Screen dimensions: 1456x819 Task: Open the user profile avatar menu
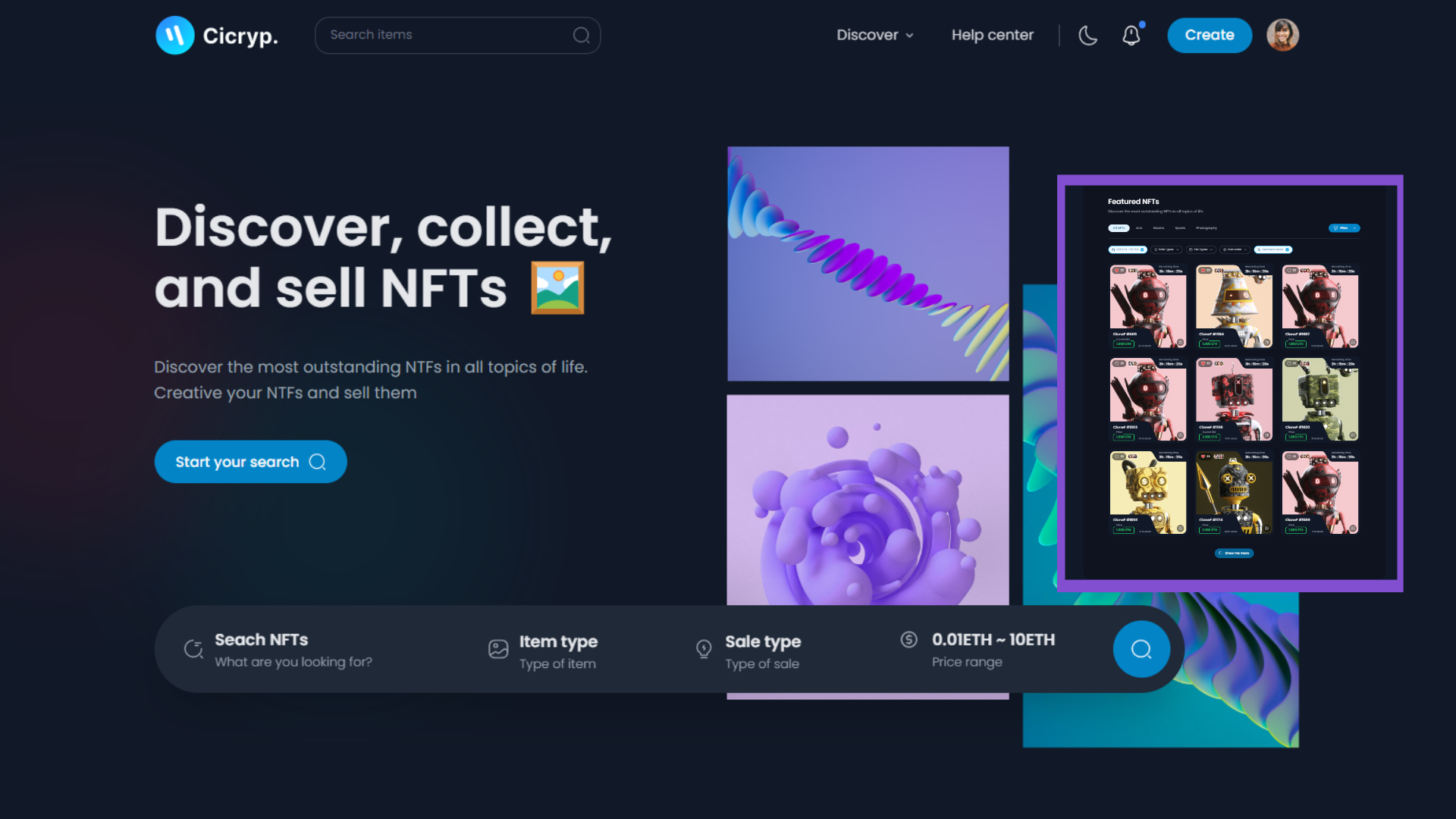[1283, 35]
